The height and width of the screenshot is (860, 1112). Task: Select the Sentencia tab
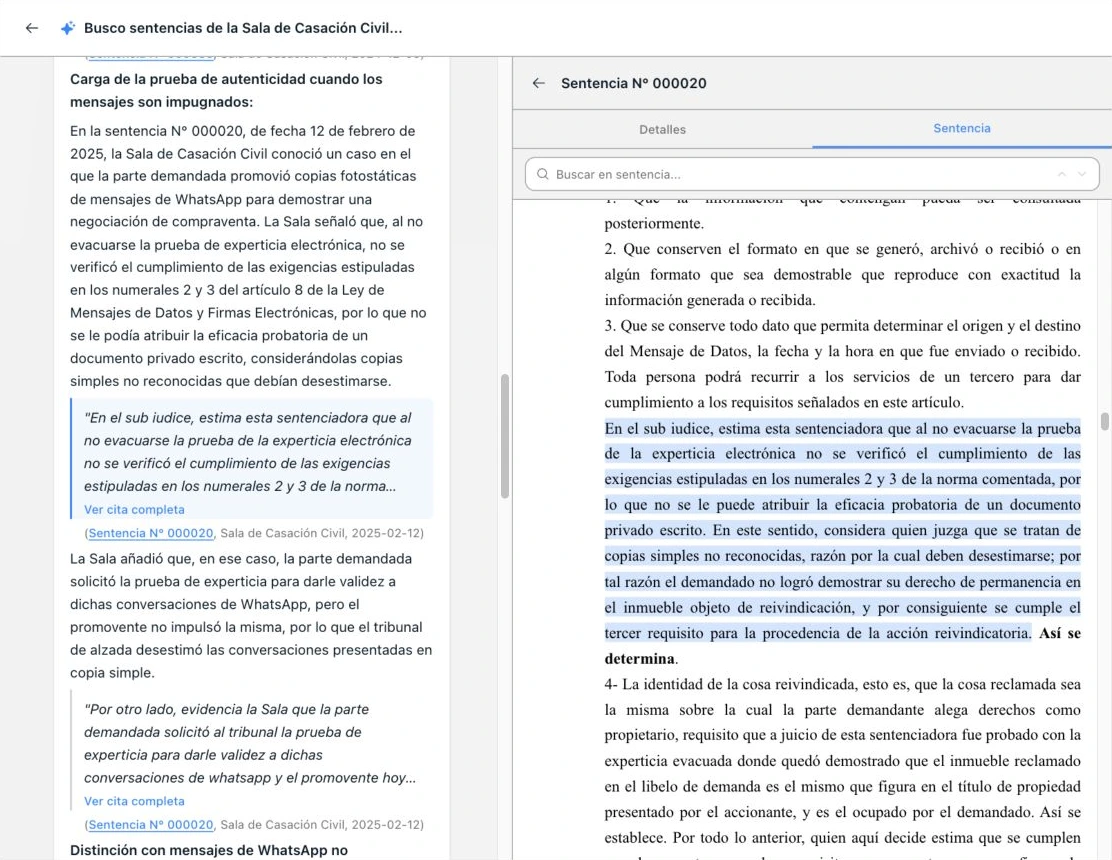pyautogui.click(x=962, y=128)
